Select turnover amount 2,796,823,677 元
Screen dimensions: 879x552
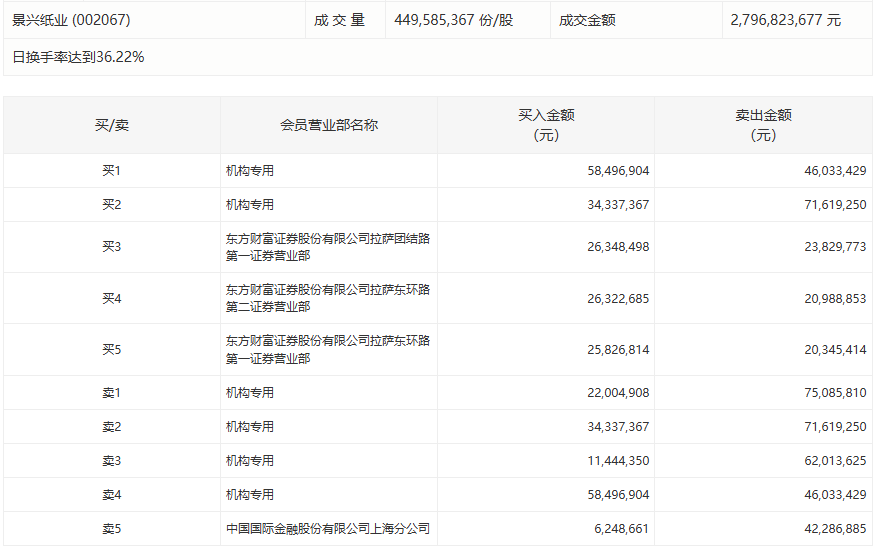pos(785,20)
